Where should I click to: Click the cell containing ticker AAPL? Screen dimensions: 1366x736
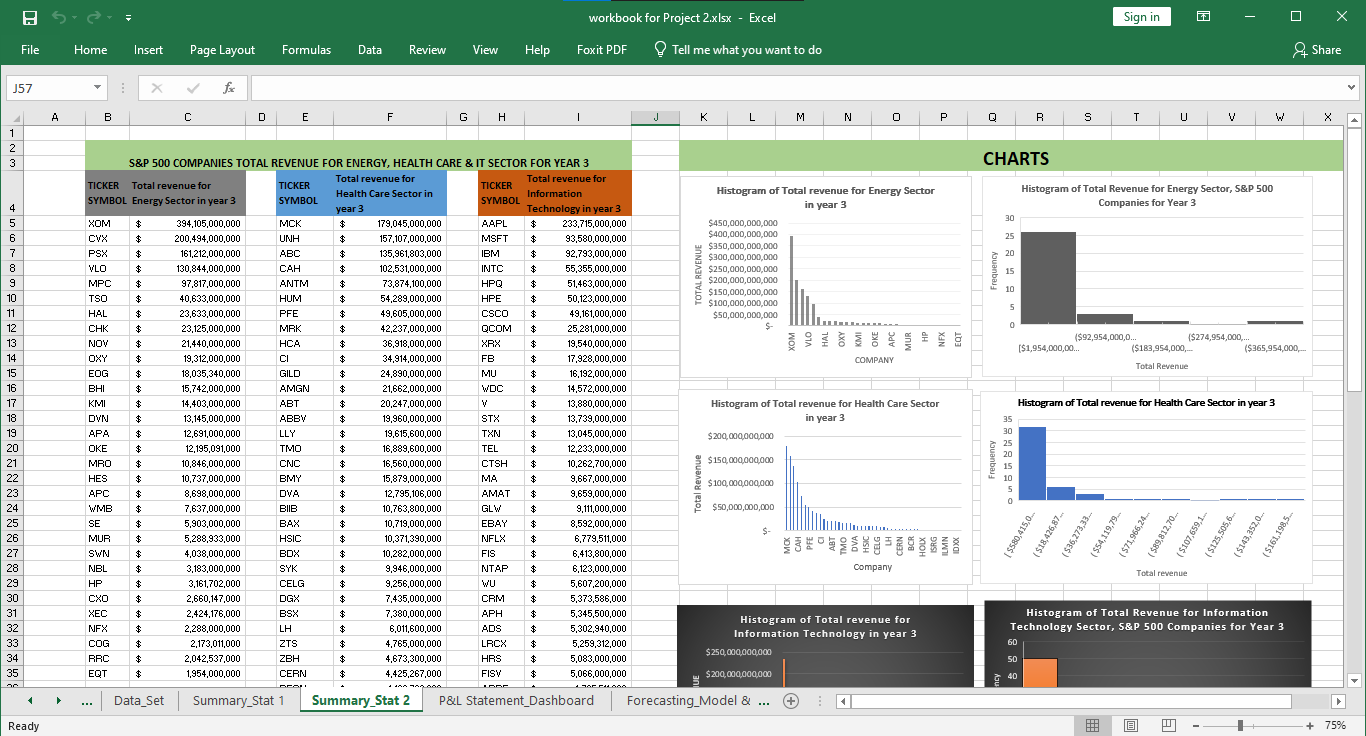(x=501, y=223)
